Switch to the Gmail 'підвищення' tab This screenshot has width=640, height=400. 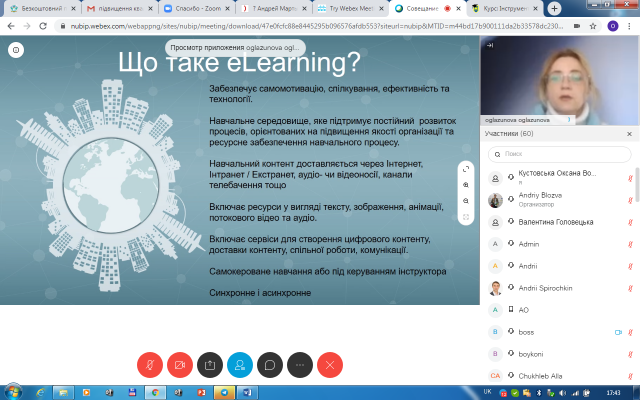(x=120, y=9)
